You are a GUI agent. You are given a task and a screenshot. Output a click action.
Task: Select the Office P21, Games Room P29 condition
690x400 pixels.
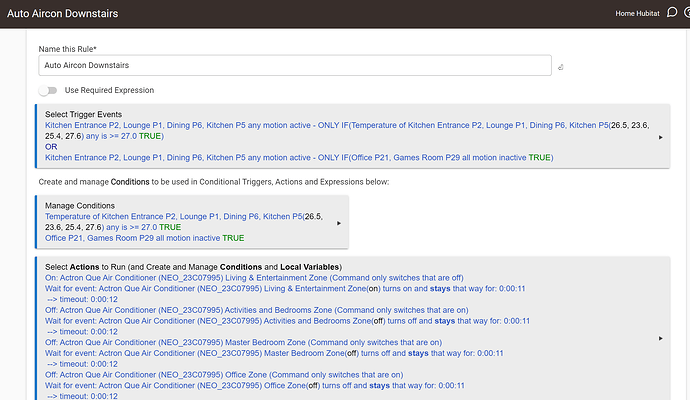coord(144,238)
